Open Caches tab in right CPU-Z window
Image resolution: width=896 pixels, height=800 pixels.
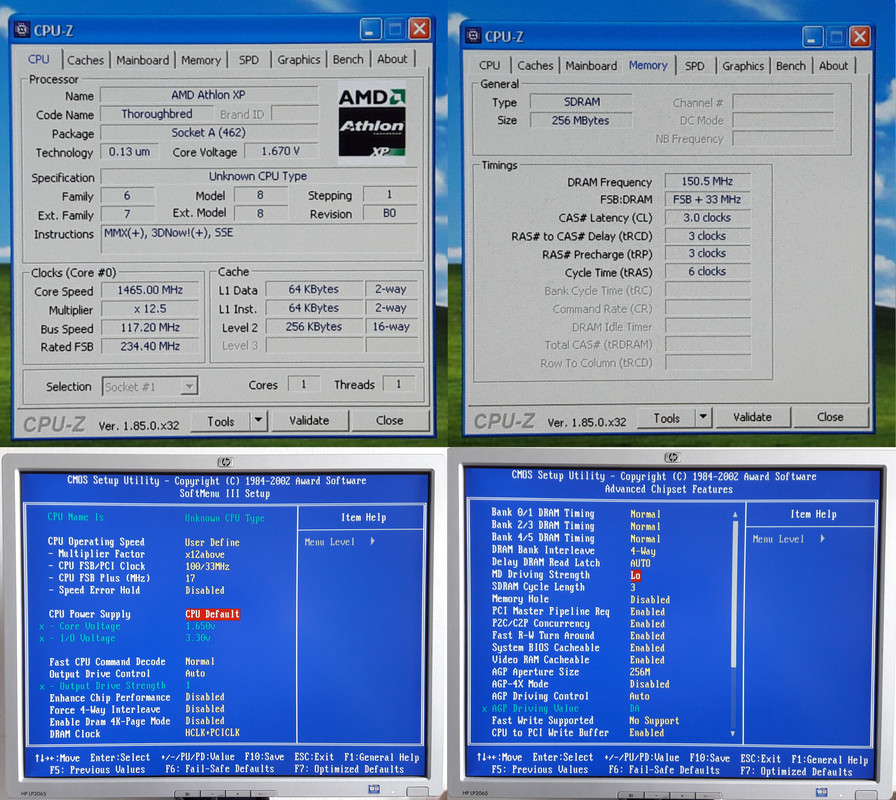click(x=535, y=66)
